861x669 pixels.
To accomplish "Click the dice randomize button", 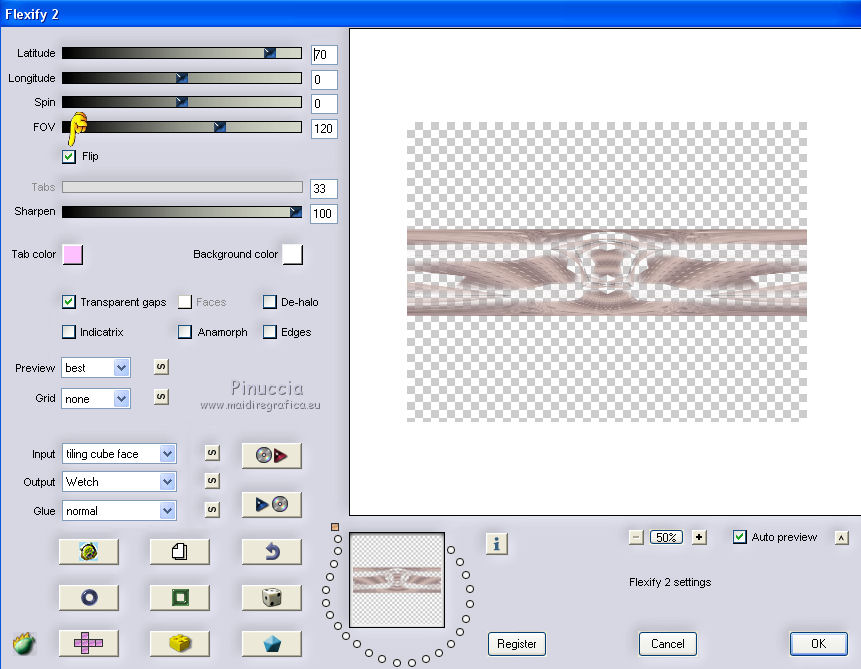I will [x=271, y=597].
